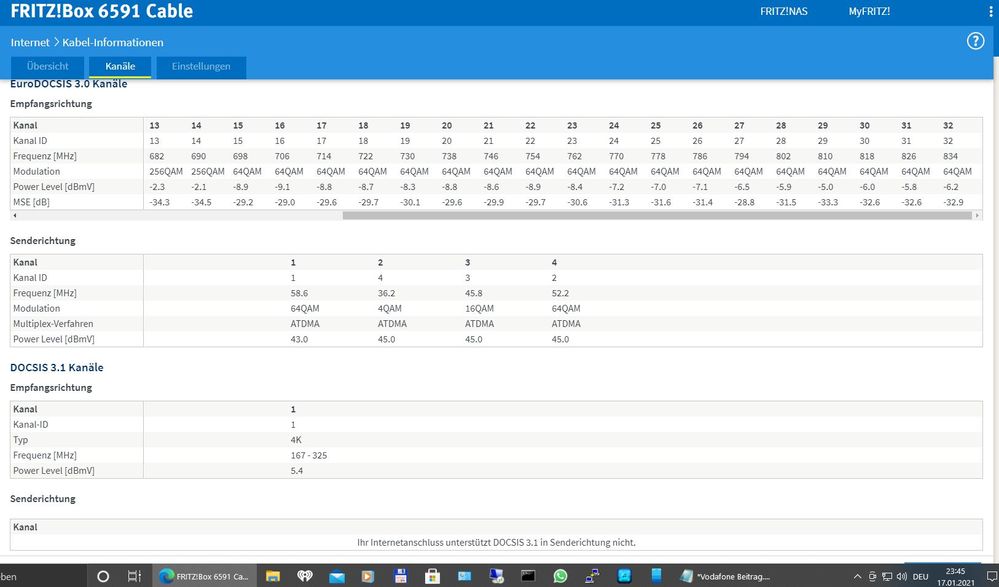Viewport: 999px width, 587px height.
Task: Open Cortana search on the taskbar
Action: 101,576
